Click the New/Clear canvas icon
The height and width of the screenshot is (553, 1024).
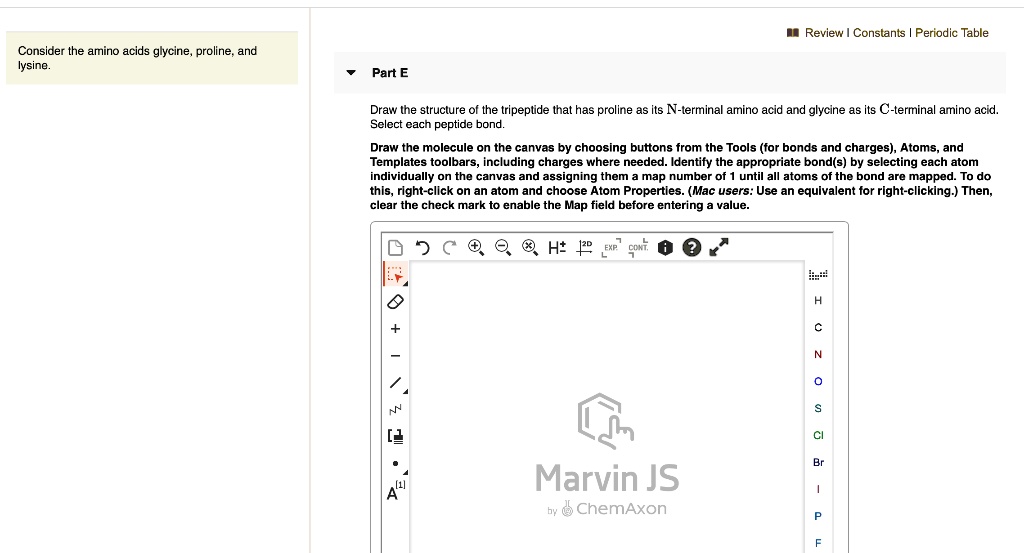coord(396,248)
